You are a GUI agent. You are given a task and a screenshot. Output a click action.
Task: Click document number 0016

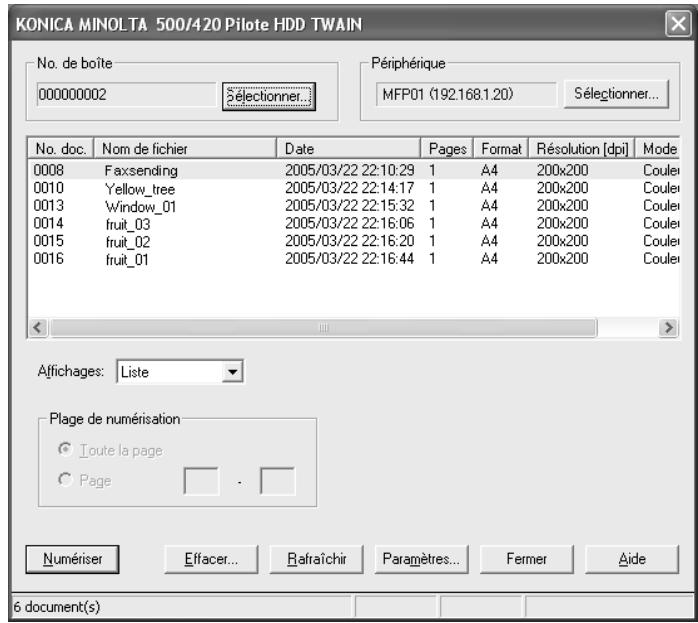[49, 259]
